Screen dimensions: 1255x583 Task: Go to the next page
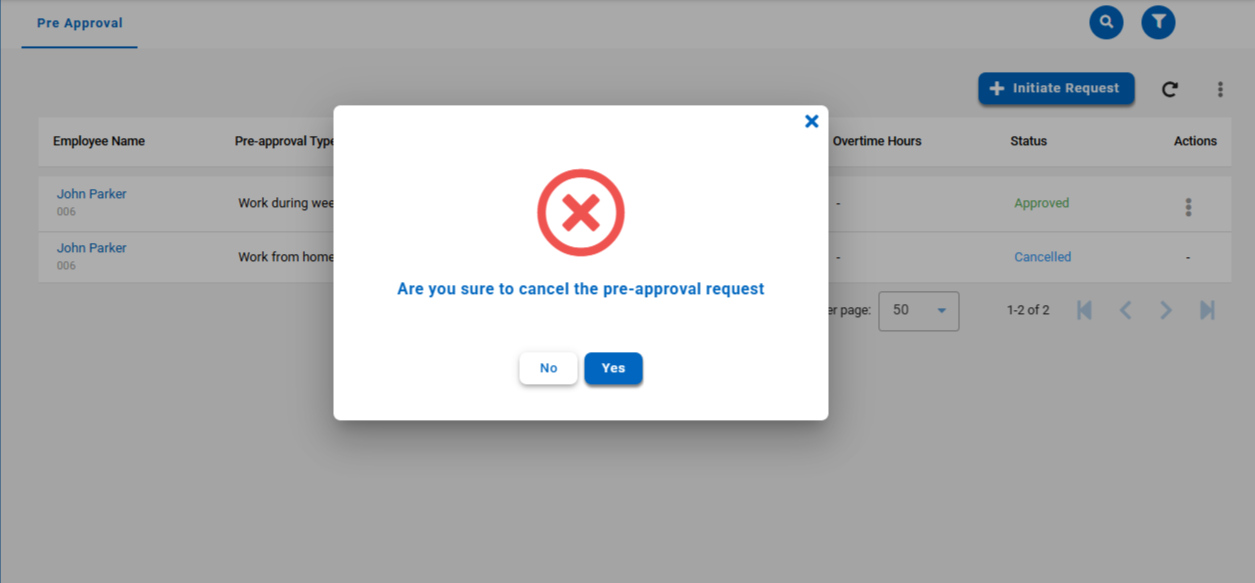tap(1166, 310)
